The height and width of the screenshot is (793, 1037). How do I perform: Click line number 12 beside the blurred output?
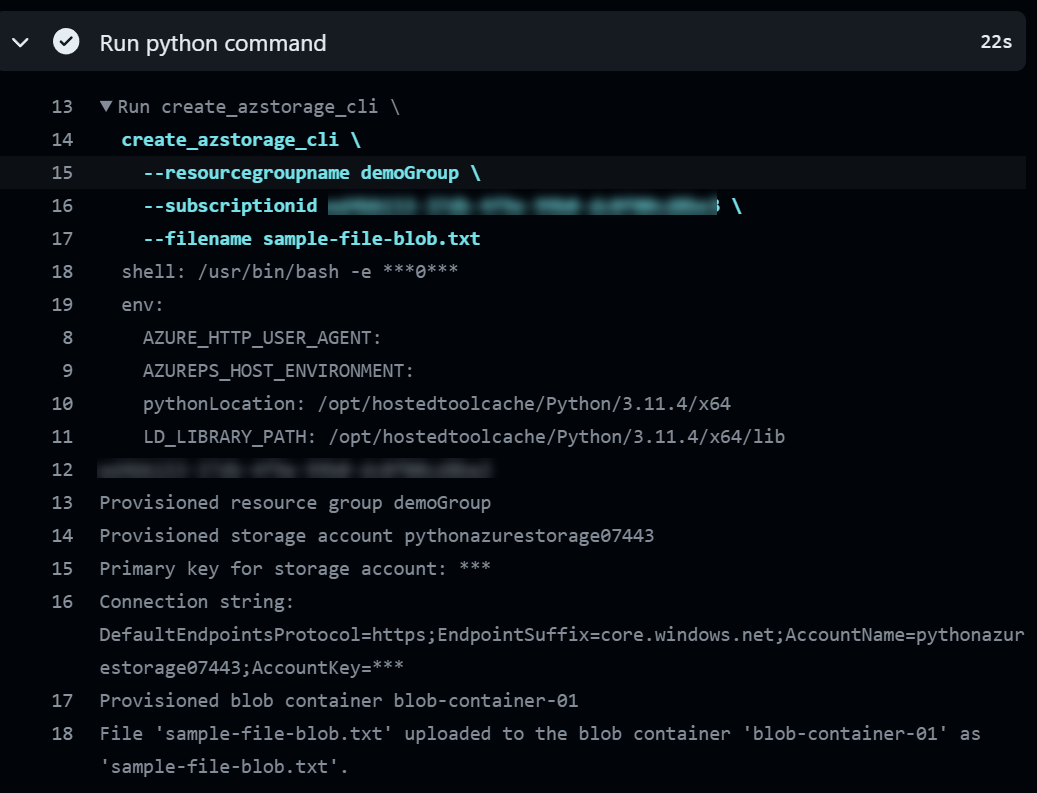62,469
